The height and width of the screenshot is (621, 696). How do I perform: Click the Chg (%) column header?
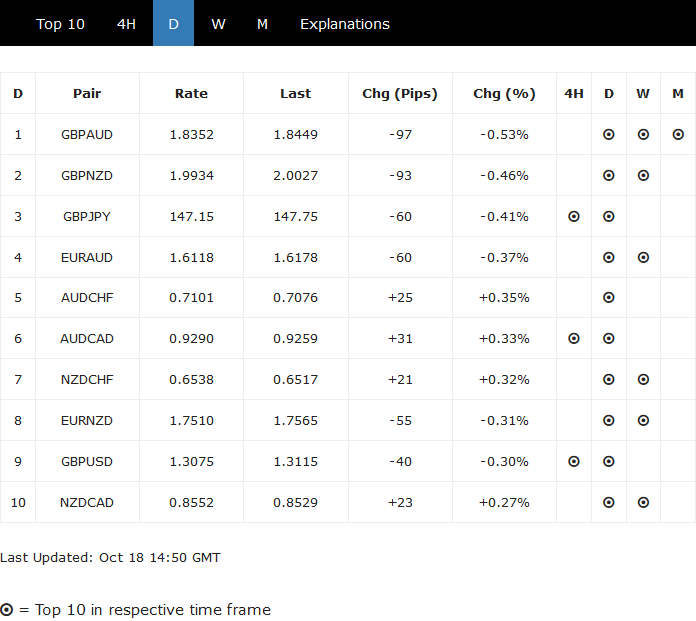tap(504, 93)
